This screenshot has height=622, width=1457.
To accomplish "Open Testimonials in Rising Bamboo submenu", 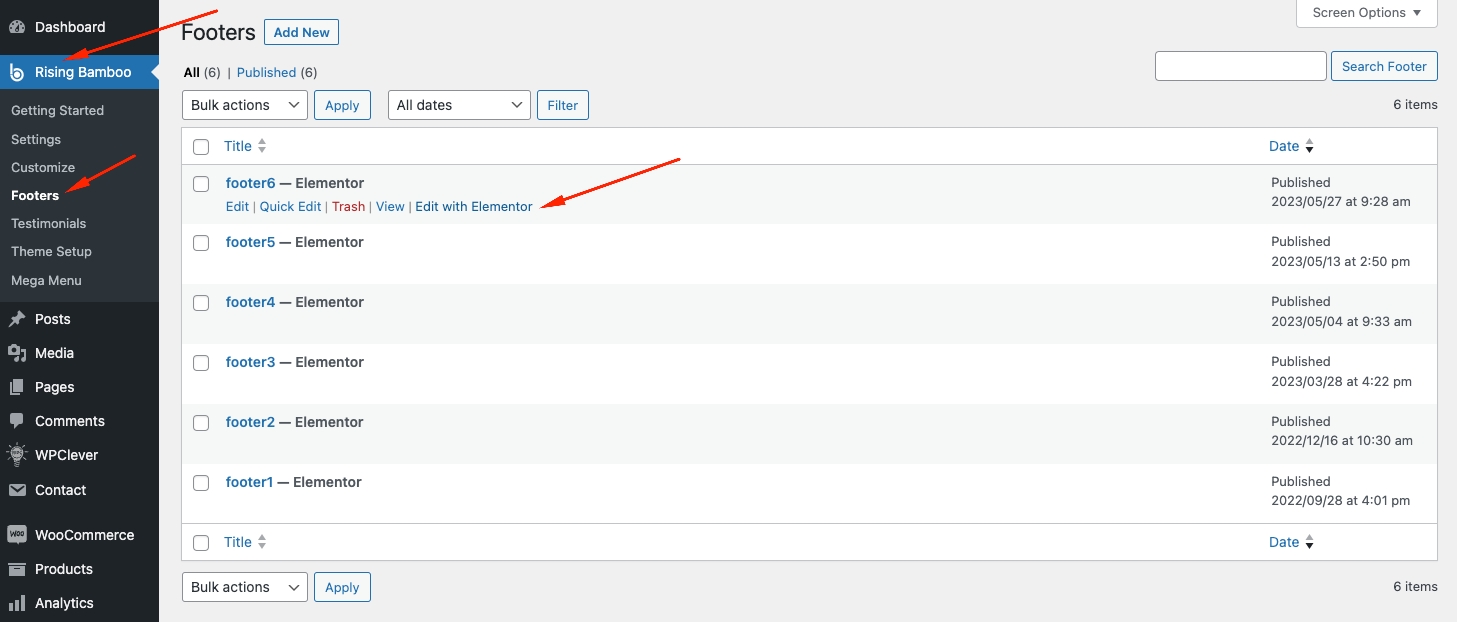I will (48, 223).
